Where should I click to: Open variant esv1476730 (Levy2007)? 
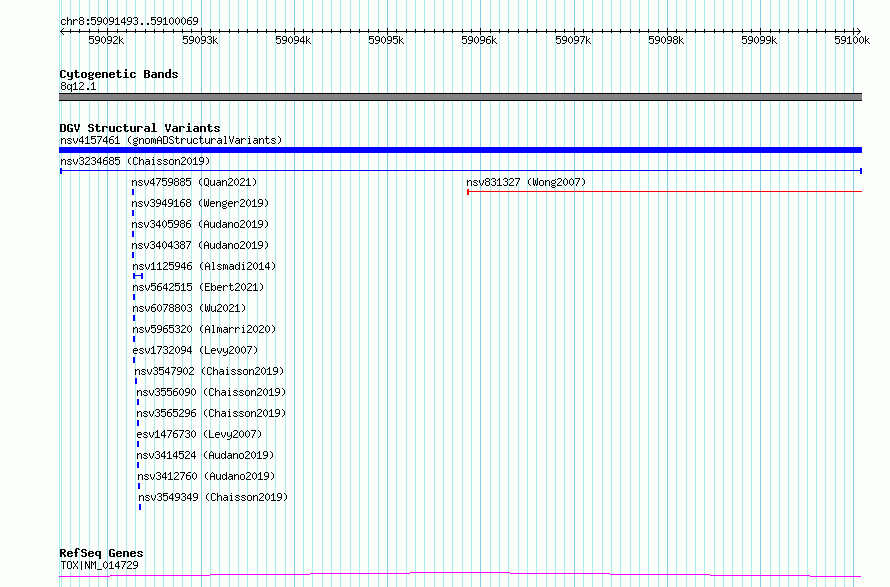coord(199,434)
